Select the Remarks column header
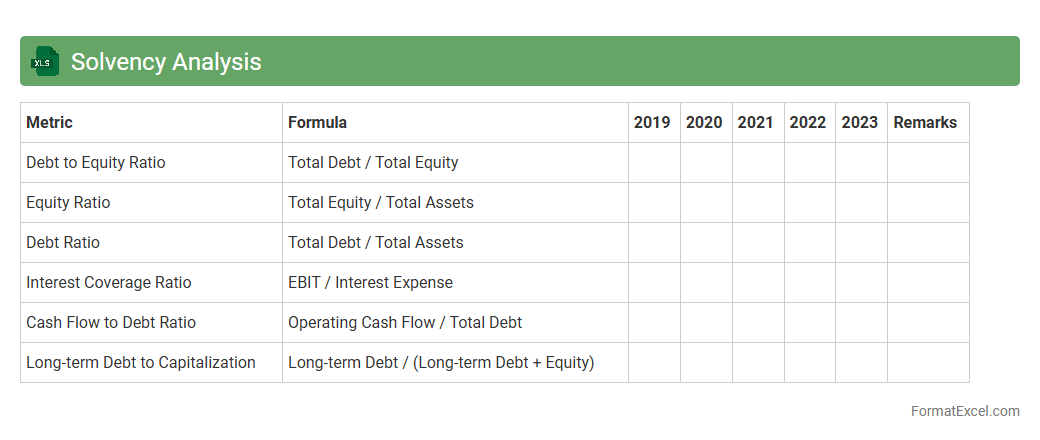 925,123
